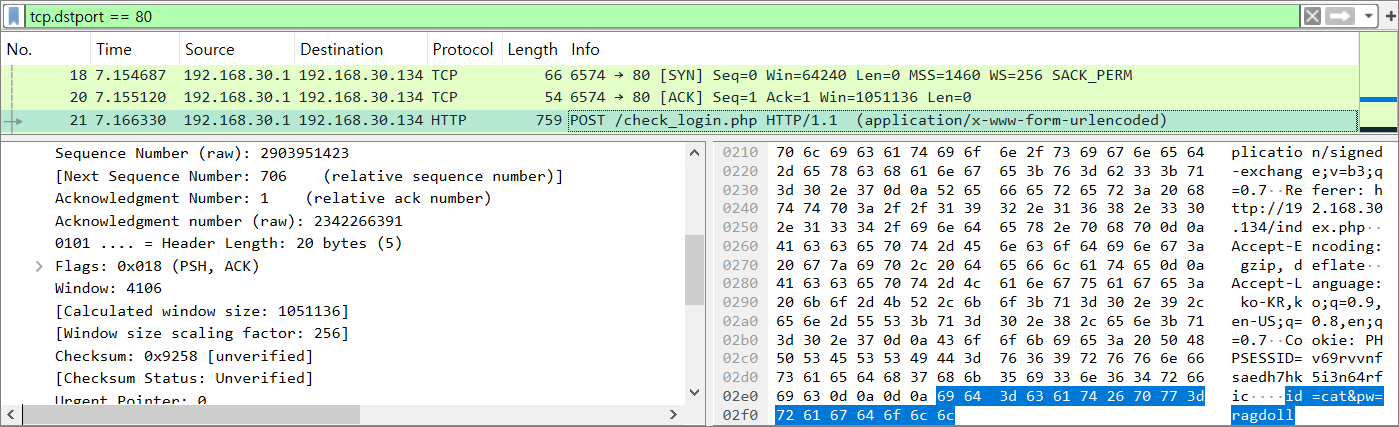The image size is (1399, 427).
Task: Click the details pane scroll-up arrow
Action: tap(695, 152)
